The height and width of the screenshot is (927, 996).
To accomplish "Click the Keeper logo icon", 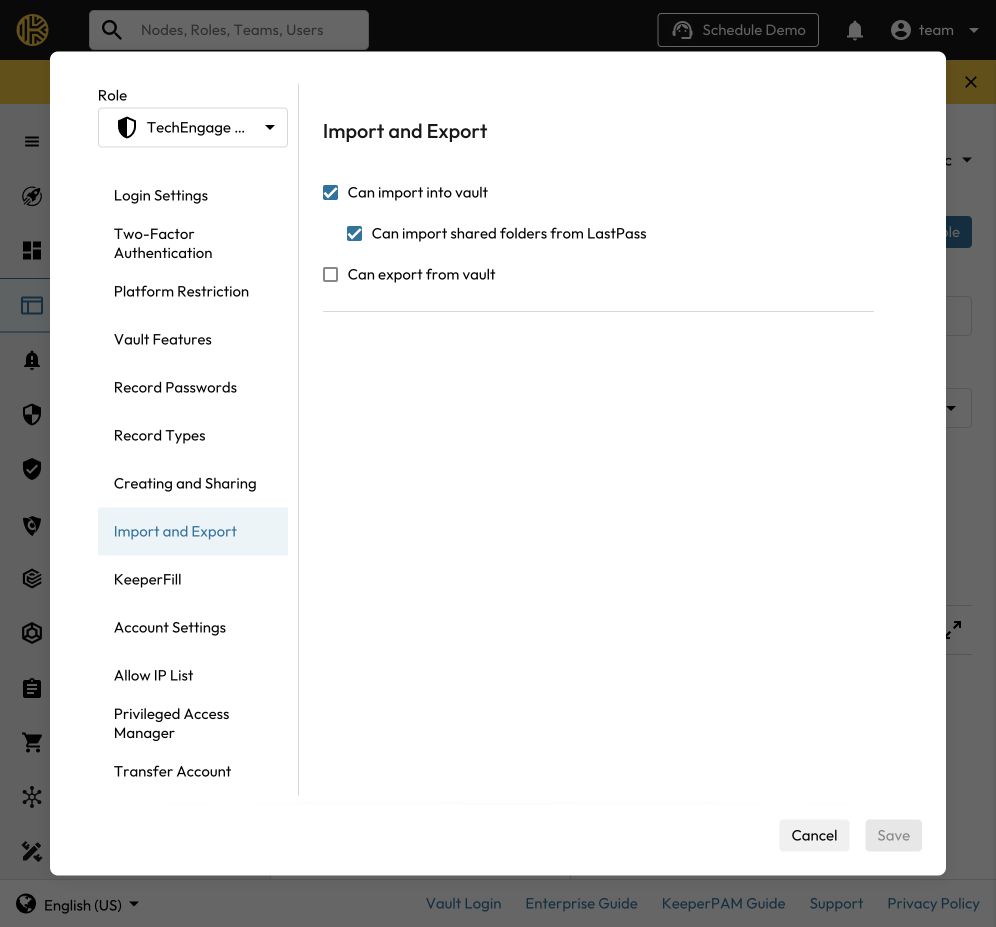I will pos(32,30).
